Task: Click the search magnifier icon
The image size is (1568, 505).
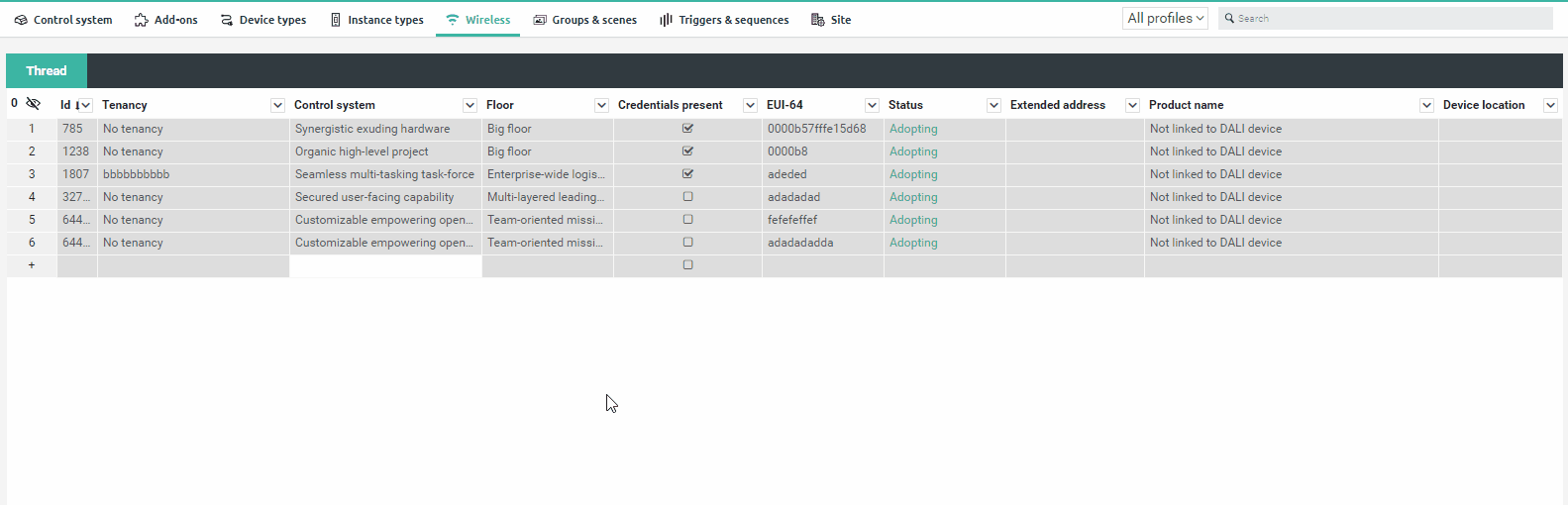Action: 1229,18
